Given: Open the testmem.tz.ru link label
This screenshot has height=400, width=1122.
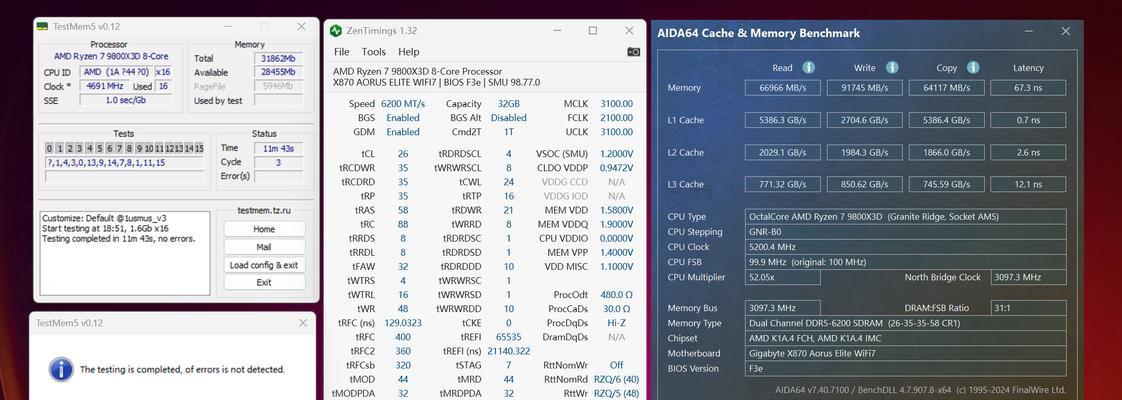Looking at the screenshot, I should coord(264,211).
